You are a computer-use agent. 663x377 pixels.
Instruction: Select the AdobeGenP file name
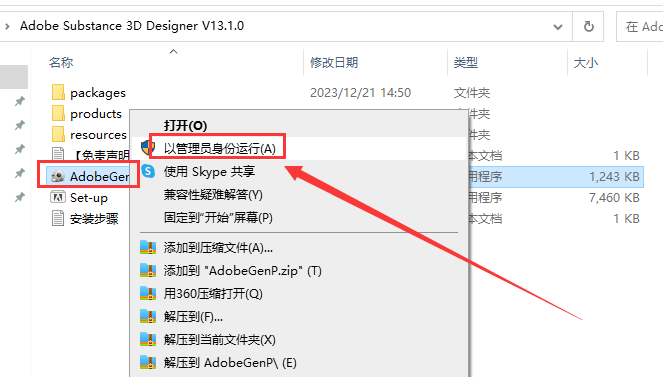point(99,177)
